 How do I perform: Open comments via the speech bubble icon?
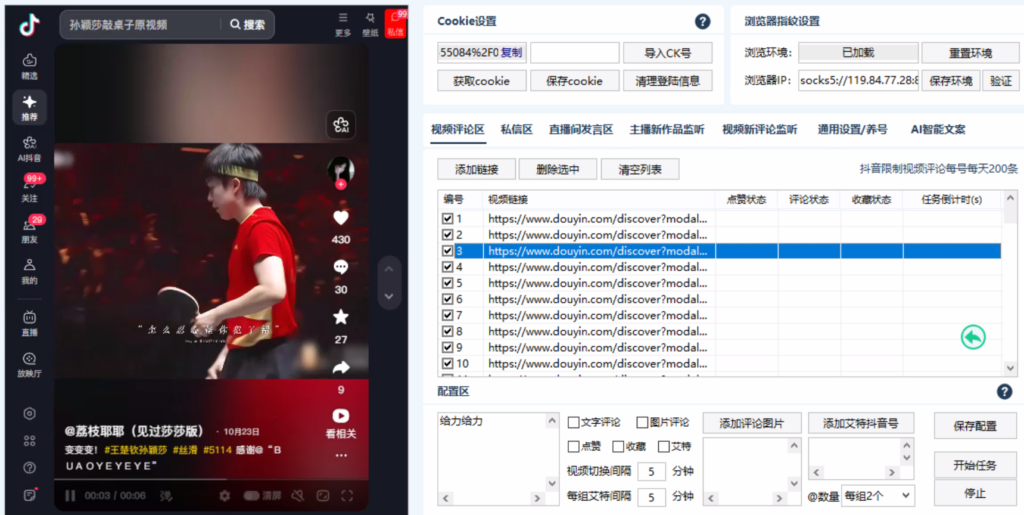341,267
